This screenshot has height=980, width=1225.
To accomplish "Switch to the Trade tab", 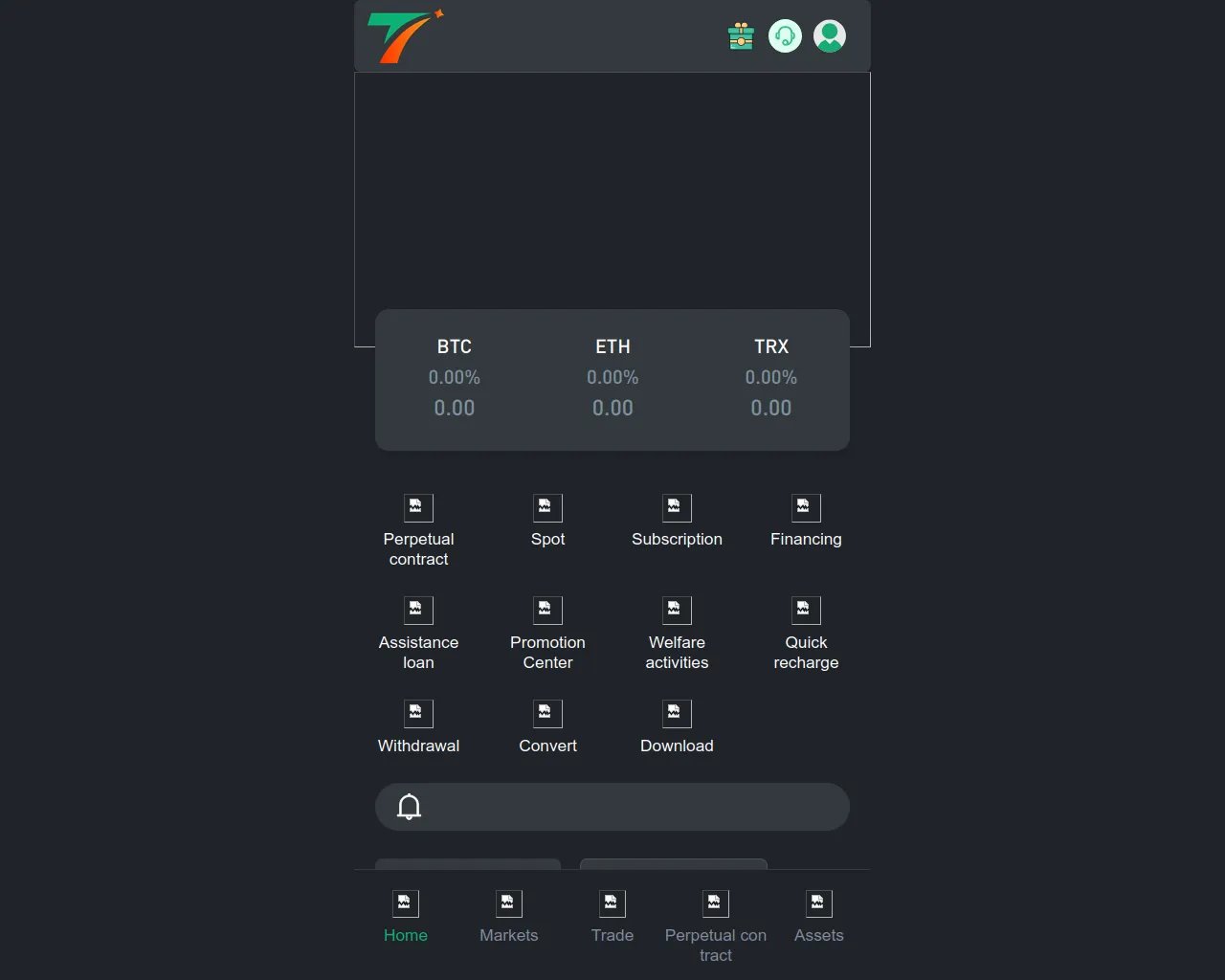I will point(612,917).
